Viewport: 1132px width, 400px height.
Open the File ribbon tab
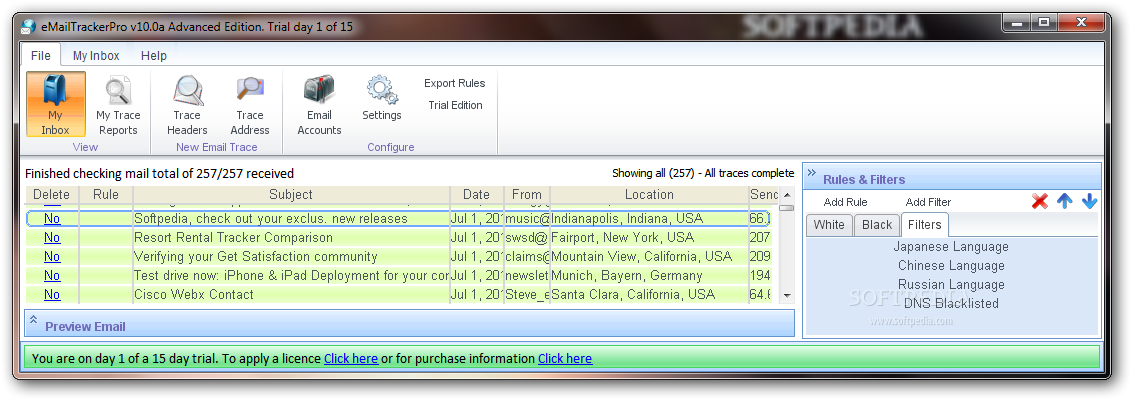[x=40, y=56]
